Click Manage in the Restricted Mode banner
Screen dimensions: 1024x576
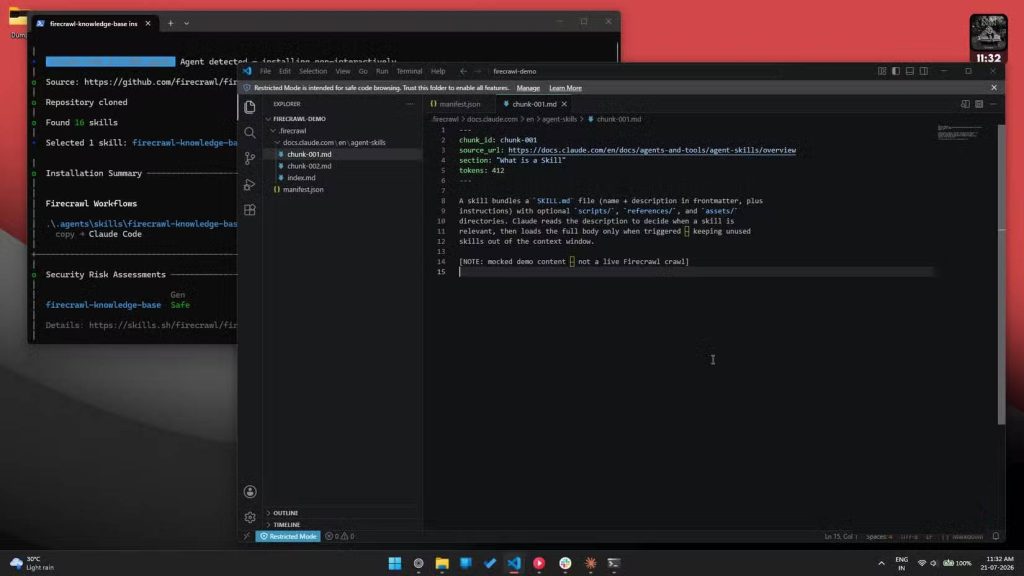[528, 88]
